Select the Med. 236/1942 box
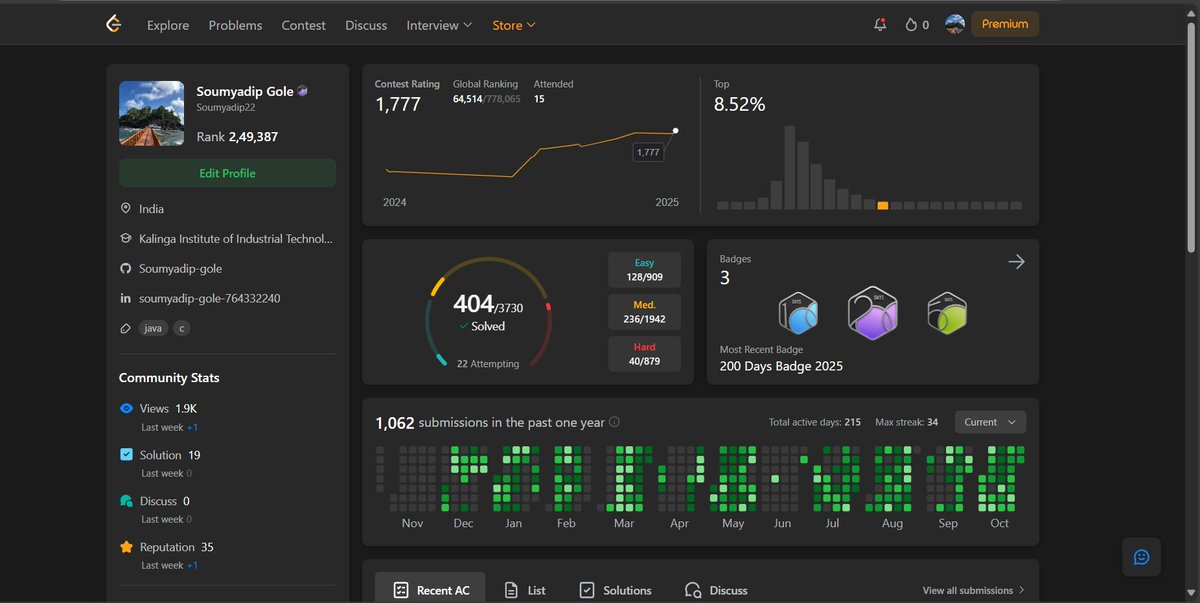 pyautogui.click(x=644, y=312)
